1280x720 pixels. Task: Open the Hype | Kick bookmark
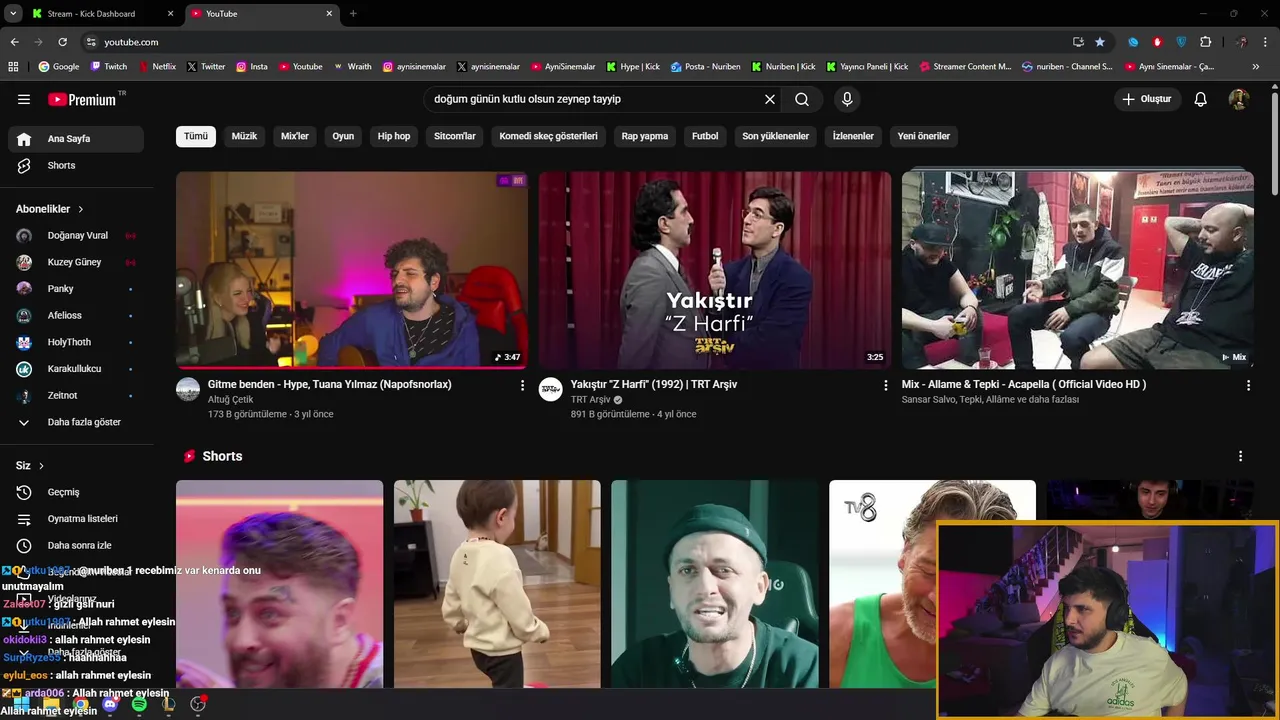(634, 67)
